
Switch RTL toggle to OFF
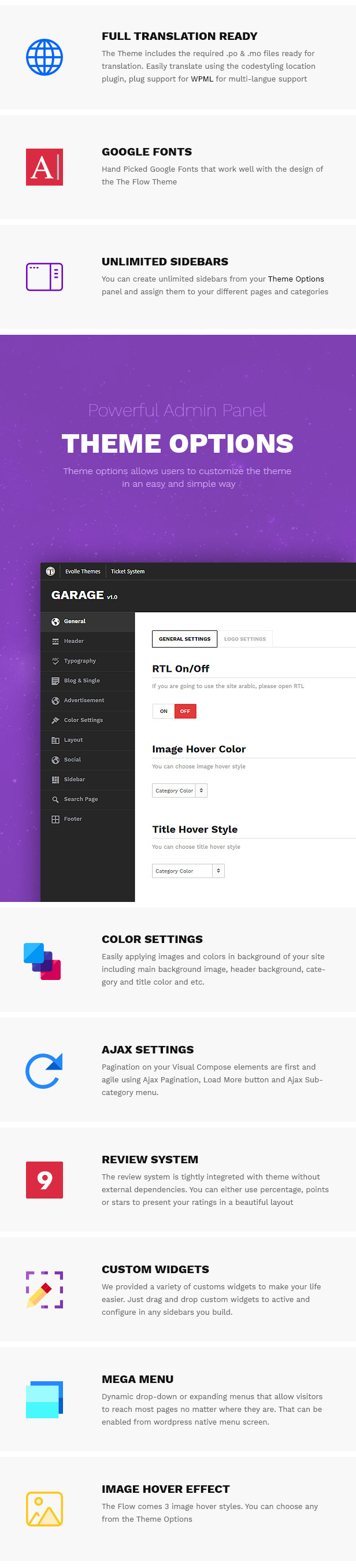(185, 711)
